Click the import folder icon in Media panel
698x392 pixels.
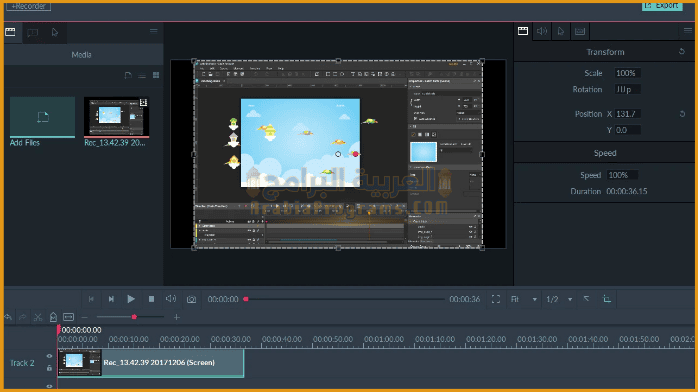pos(128,75)
